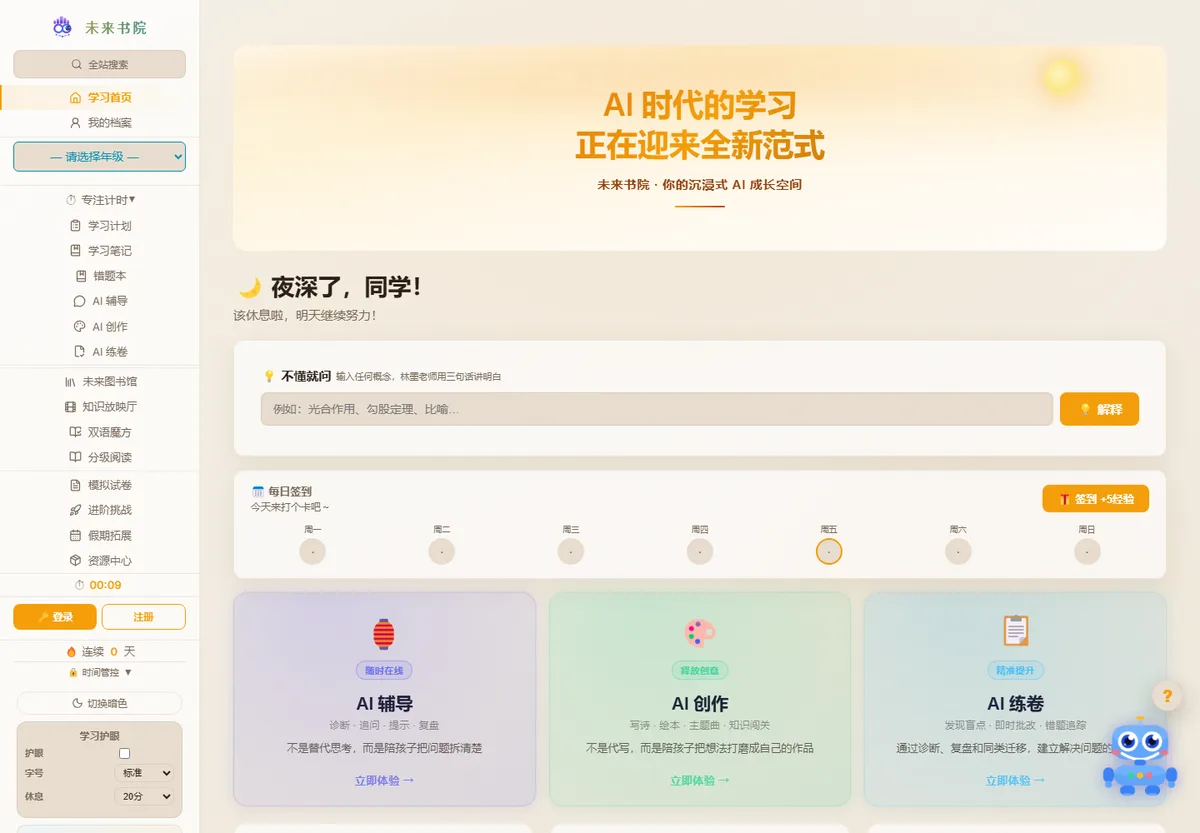Open 知识放映厅 via its film icon

[x=70, y=407]
